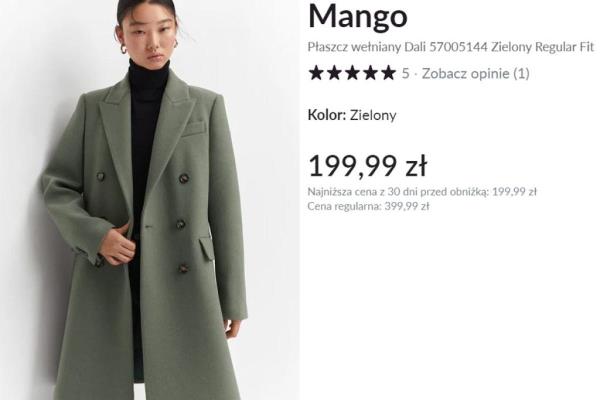
Task: Click the first rating star
Action: tap(316, 73)
